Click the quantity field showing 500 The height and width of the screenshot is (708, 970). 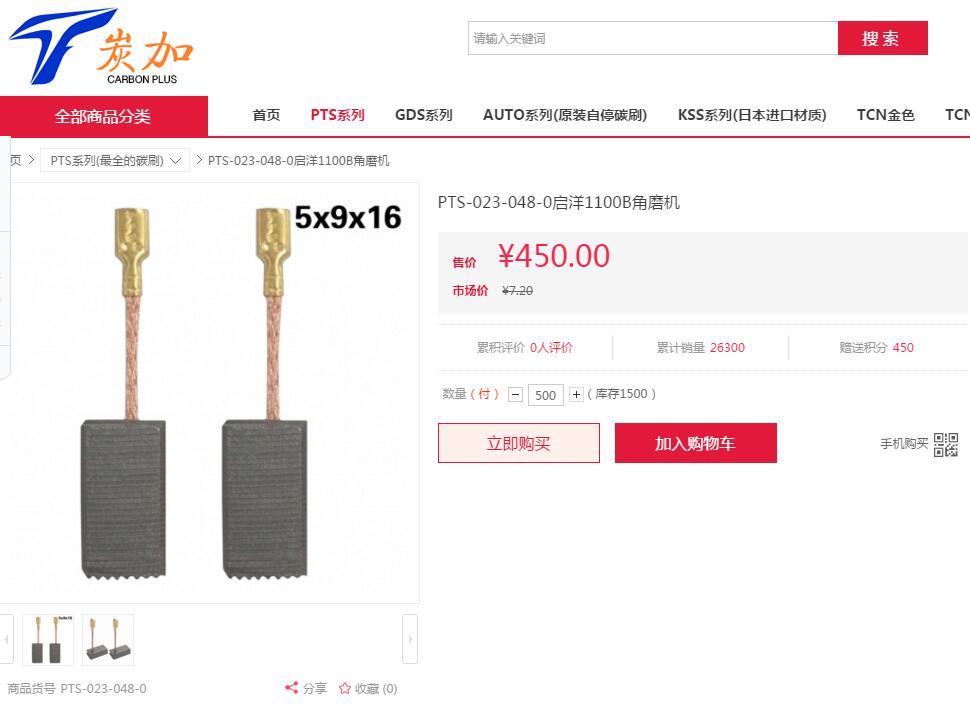546,395
